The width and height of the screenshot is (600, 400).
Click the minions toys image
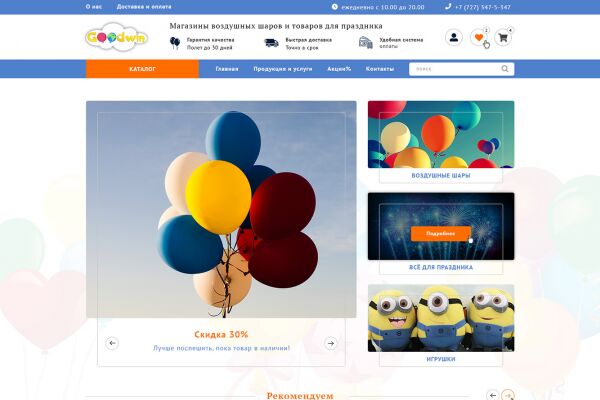(441, 318)
